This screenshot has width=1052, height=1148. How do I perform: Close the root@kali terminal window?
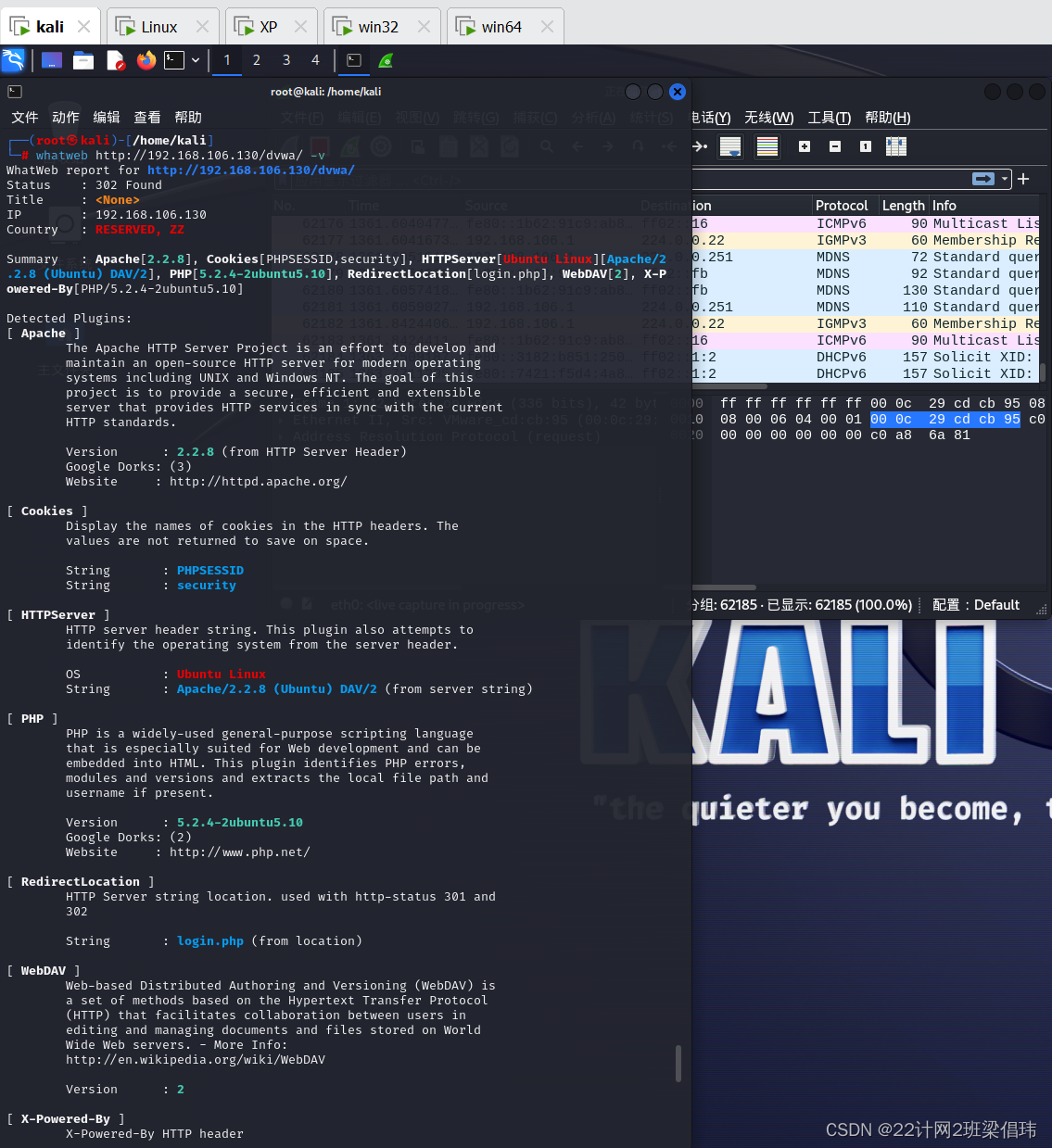[678, 92]
